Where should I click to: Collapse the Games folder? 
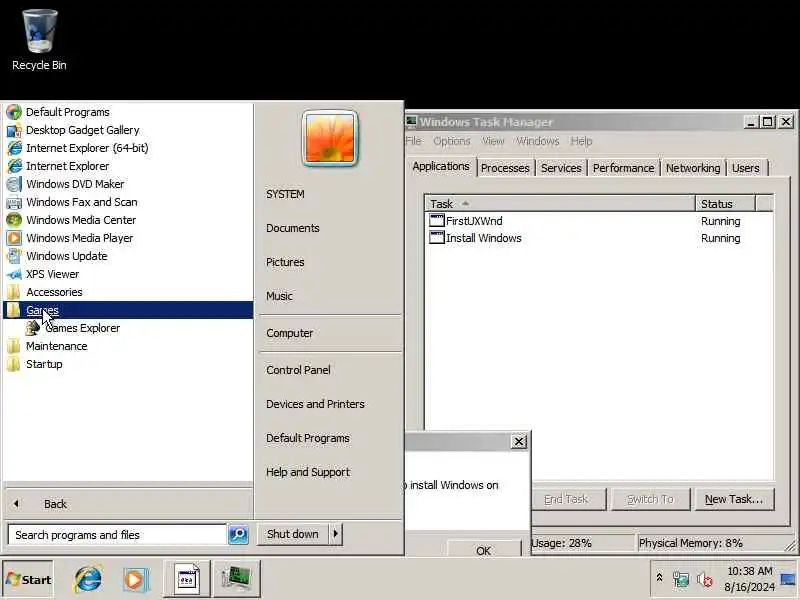click(x=128, y=310)
